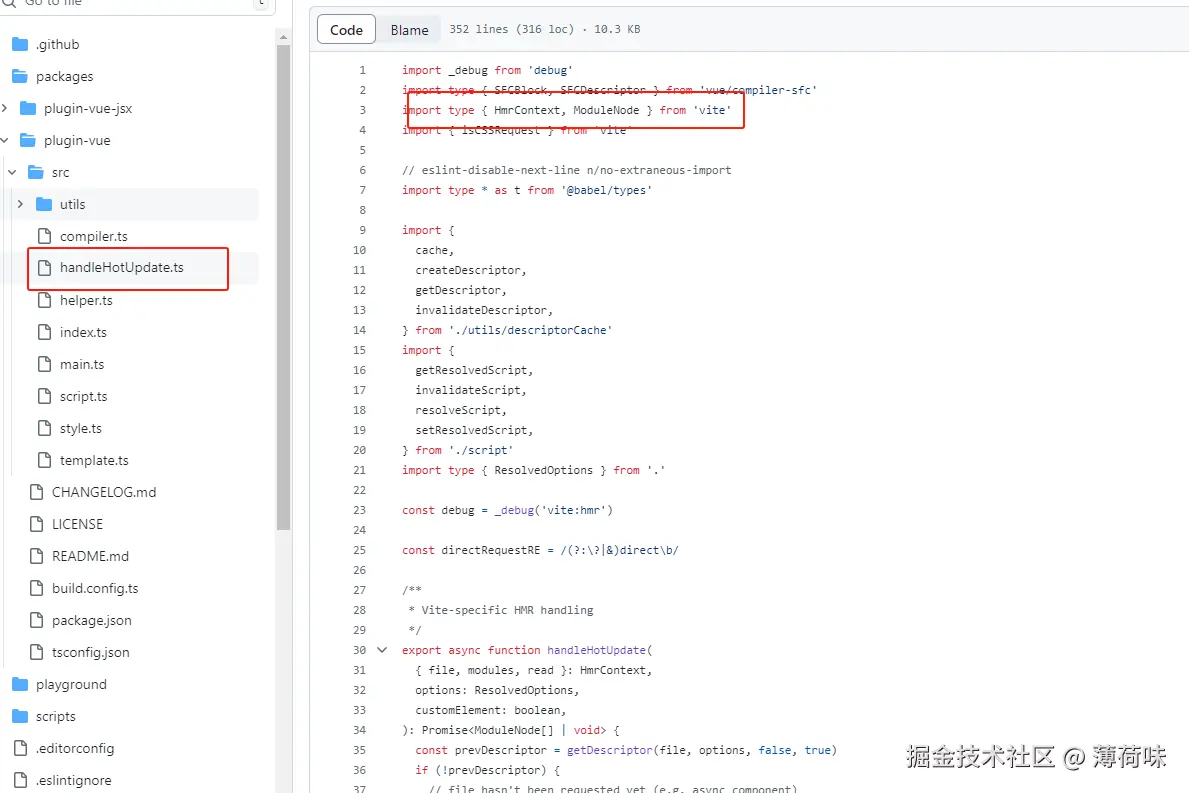
Task: Click the CHANGELOG.md file icon
Action: point(36,492)
